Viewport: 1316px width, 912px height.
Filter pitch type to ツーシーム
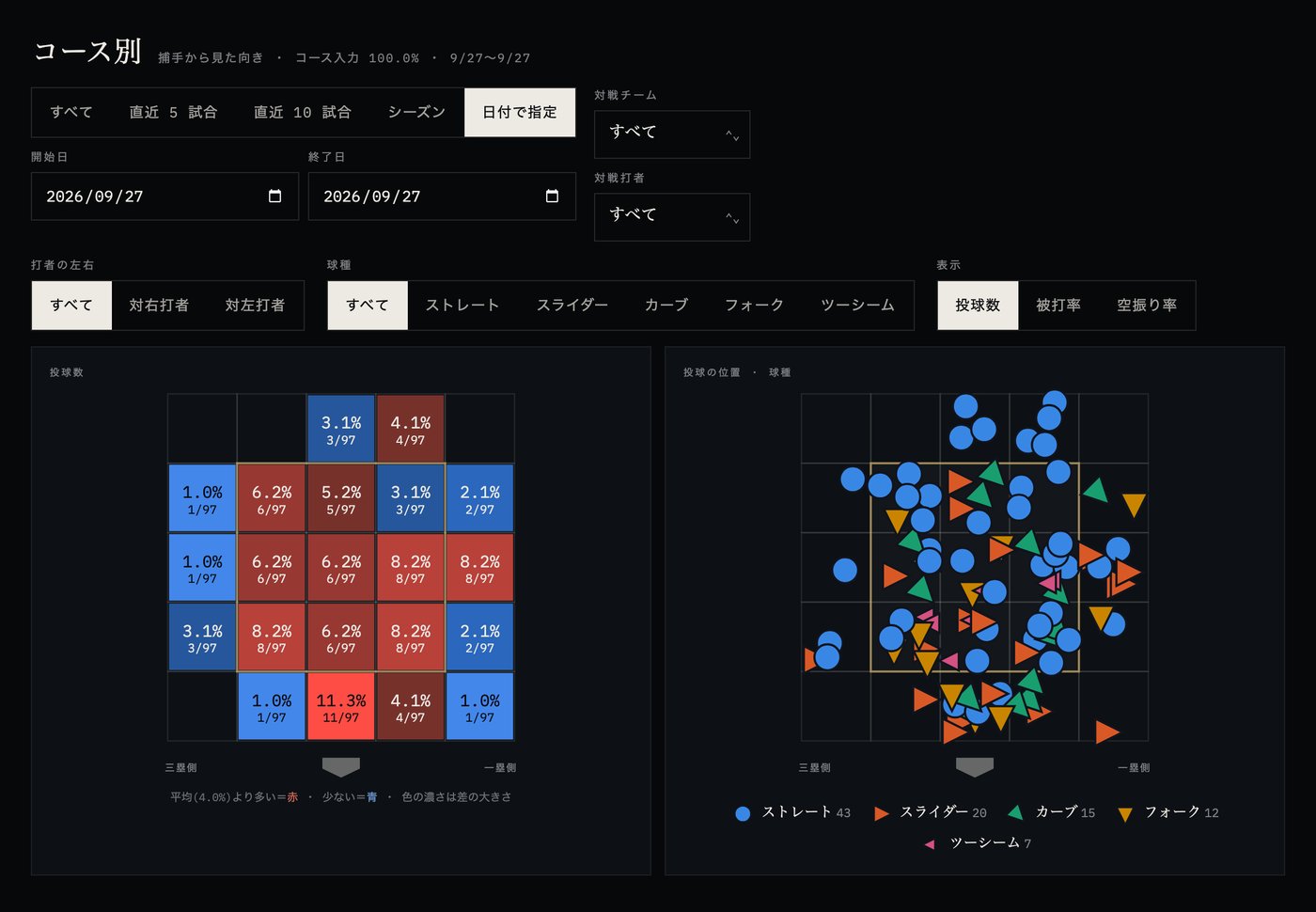click(857, 306)
